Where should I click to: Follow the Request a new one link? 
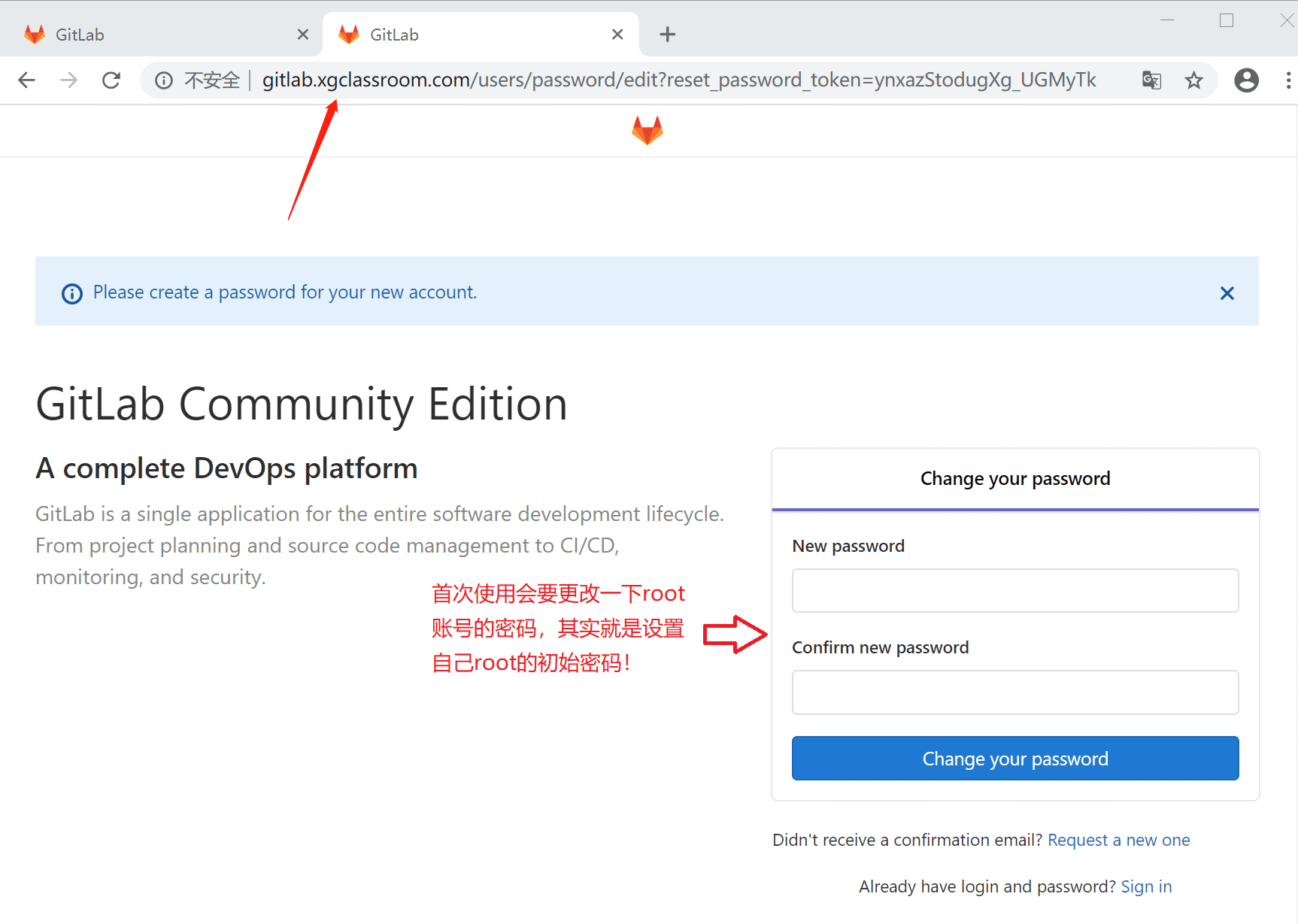coord(1118,840)
